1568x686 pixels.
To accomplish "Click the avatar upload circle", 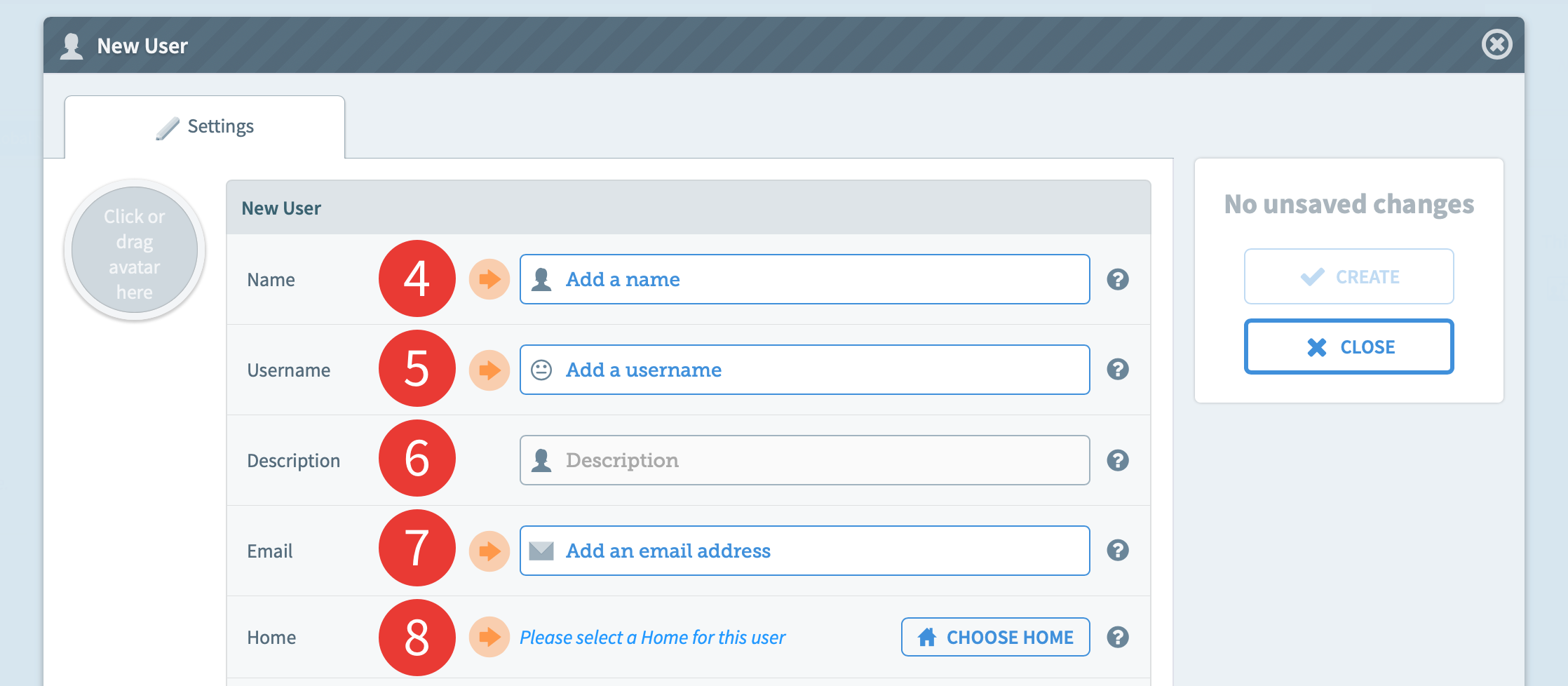I will coord(135,250).
